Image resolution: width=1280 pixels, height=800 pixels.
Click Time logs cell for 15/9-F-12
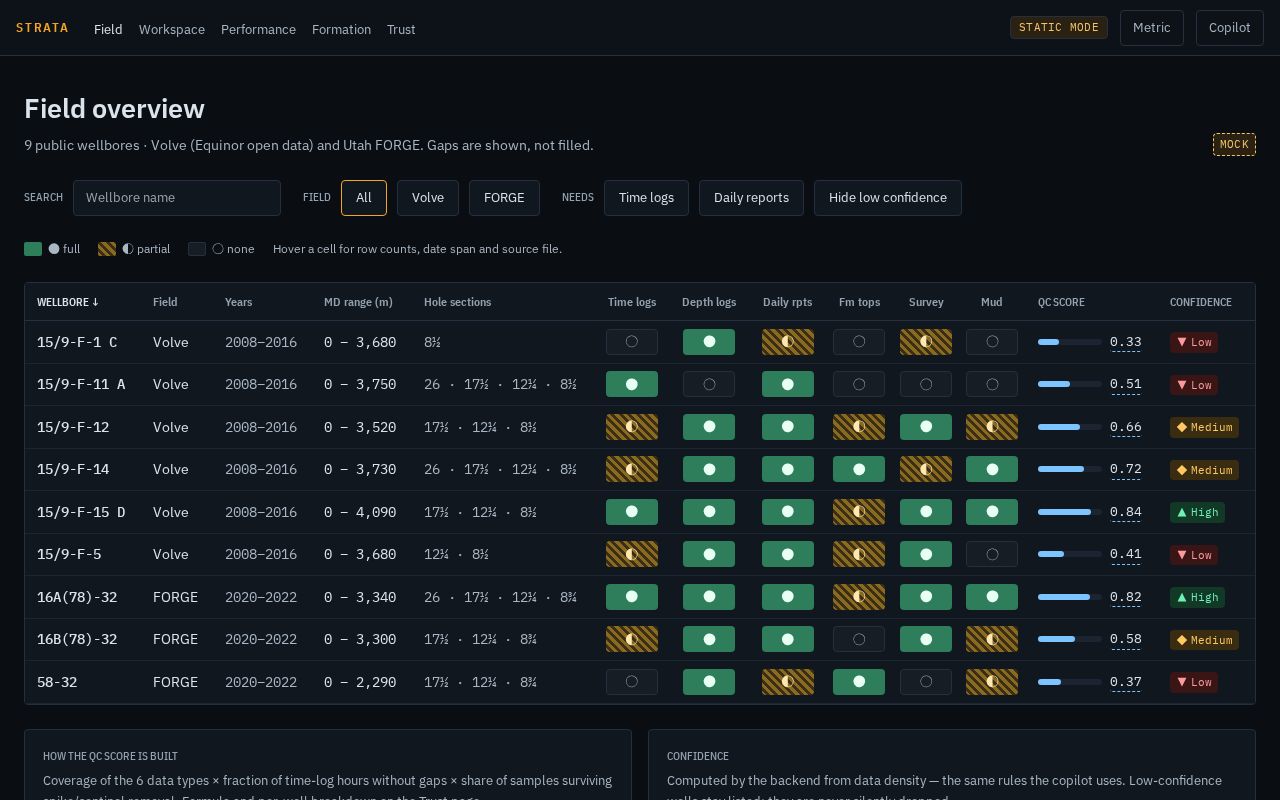pos(632,427)
